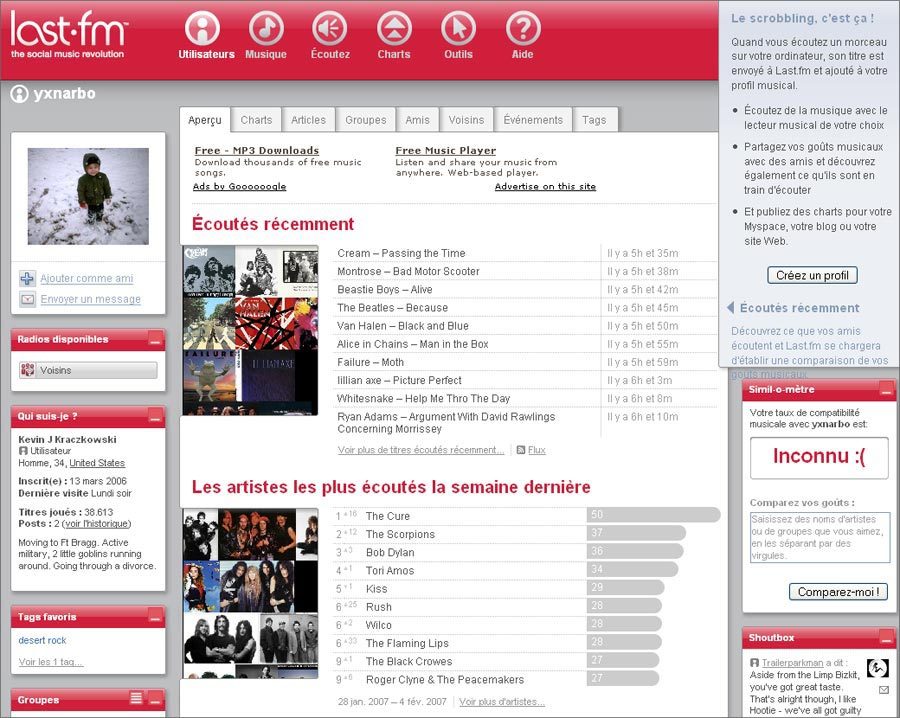Switch to the Groupes tab
This screenshot has height=718, width=900.
(x=366, y=120)
